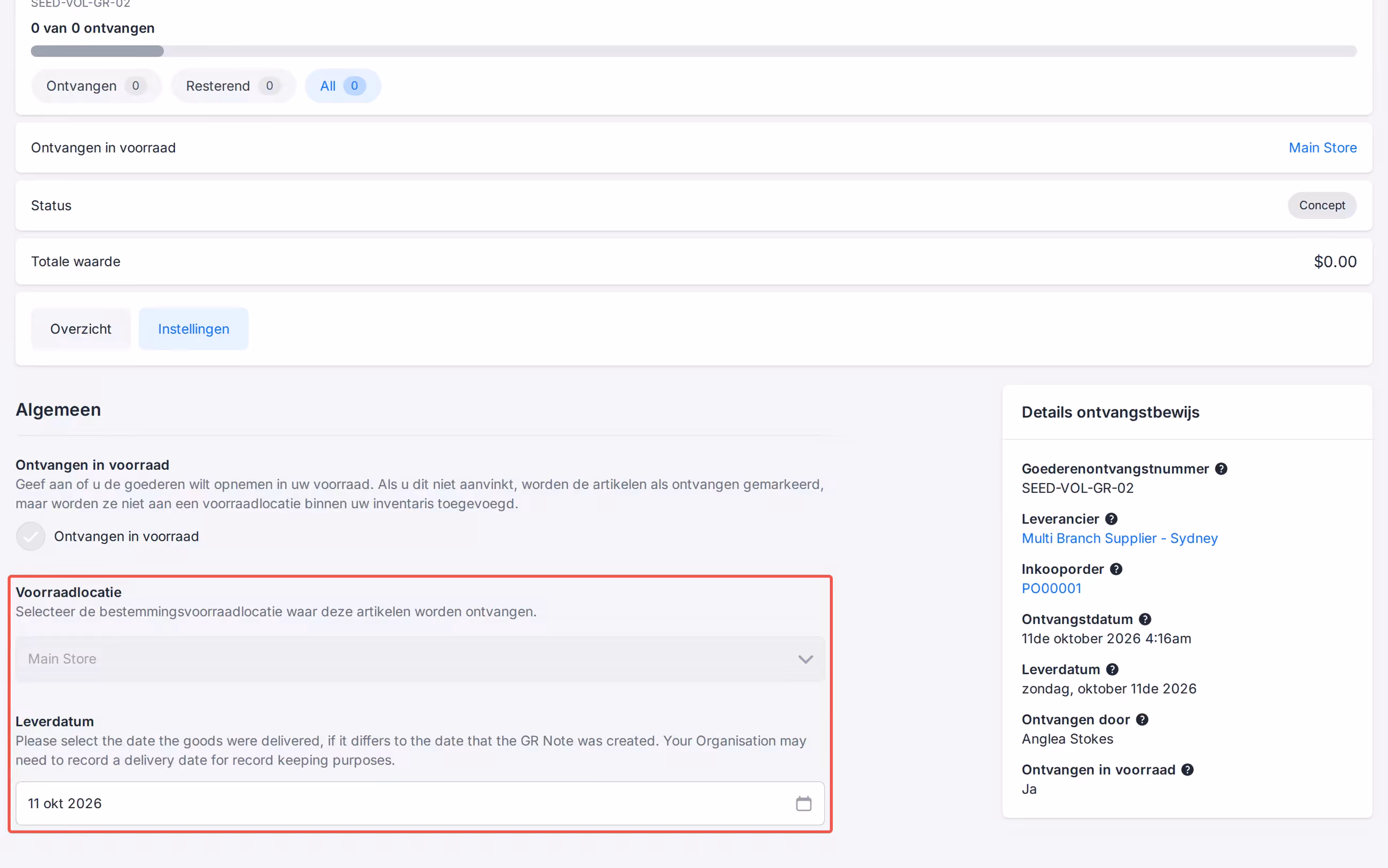Click the Algemeen section heading
This screenshot has width=1388, height=868.
point(58,410)
